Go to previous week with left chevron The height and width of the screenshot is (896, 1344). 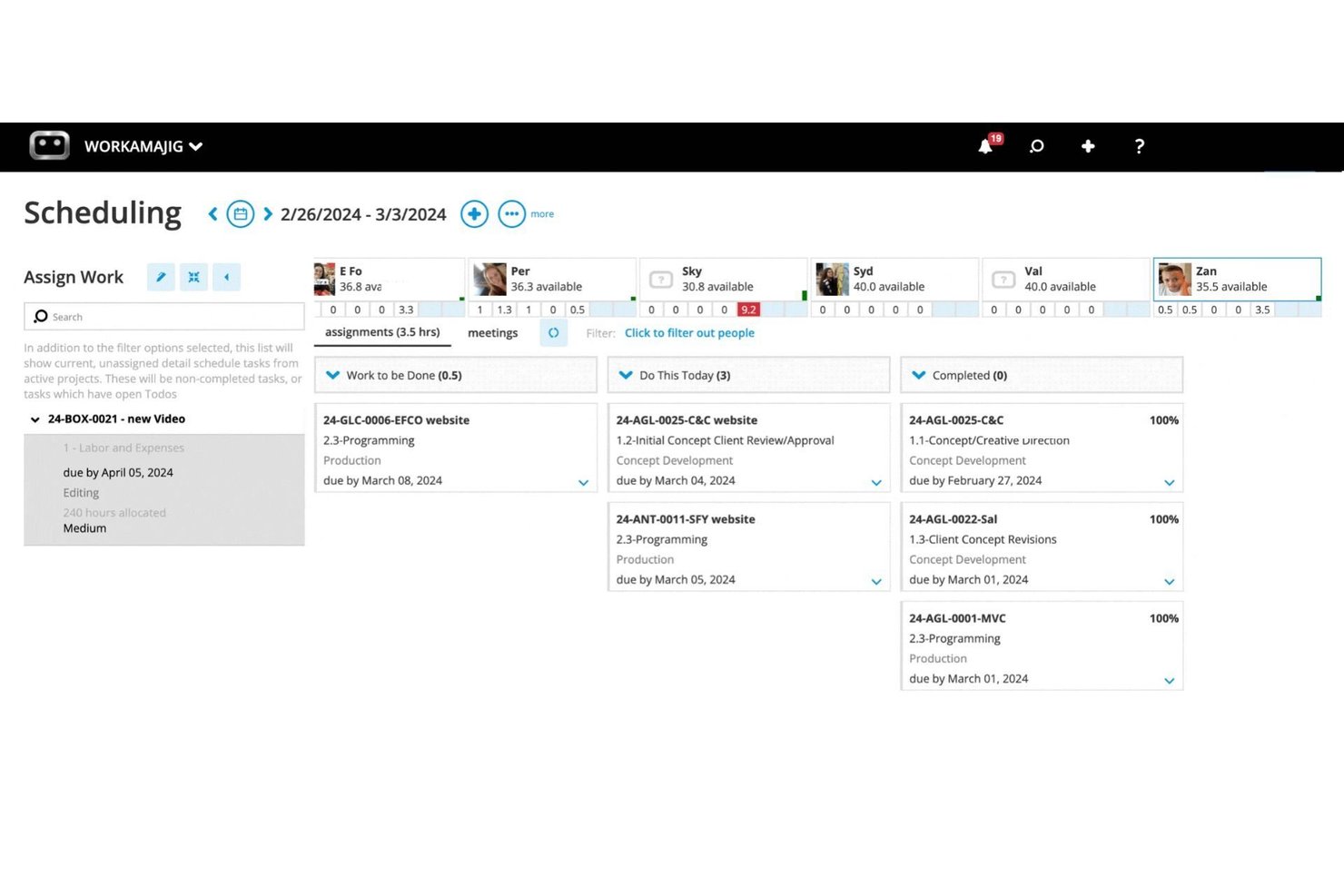[213, 214]
